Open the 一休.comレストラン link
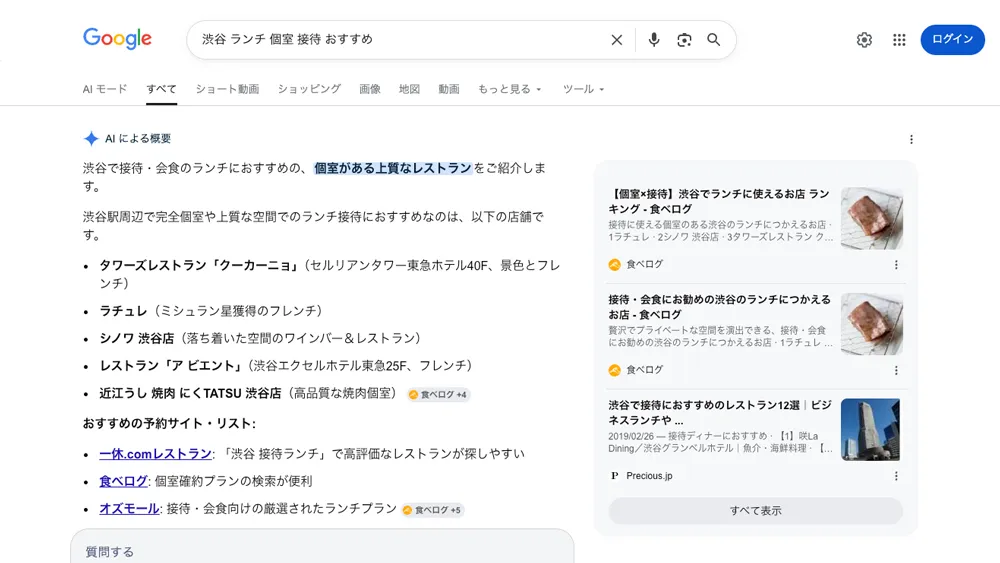Image resolution: width=1000 pixels, height=563 pixels. pyautogui.click(x=155, y=453)
